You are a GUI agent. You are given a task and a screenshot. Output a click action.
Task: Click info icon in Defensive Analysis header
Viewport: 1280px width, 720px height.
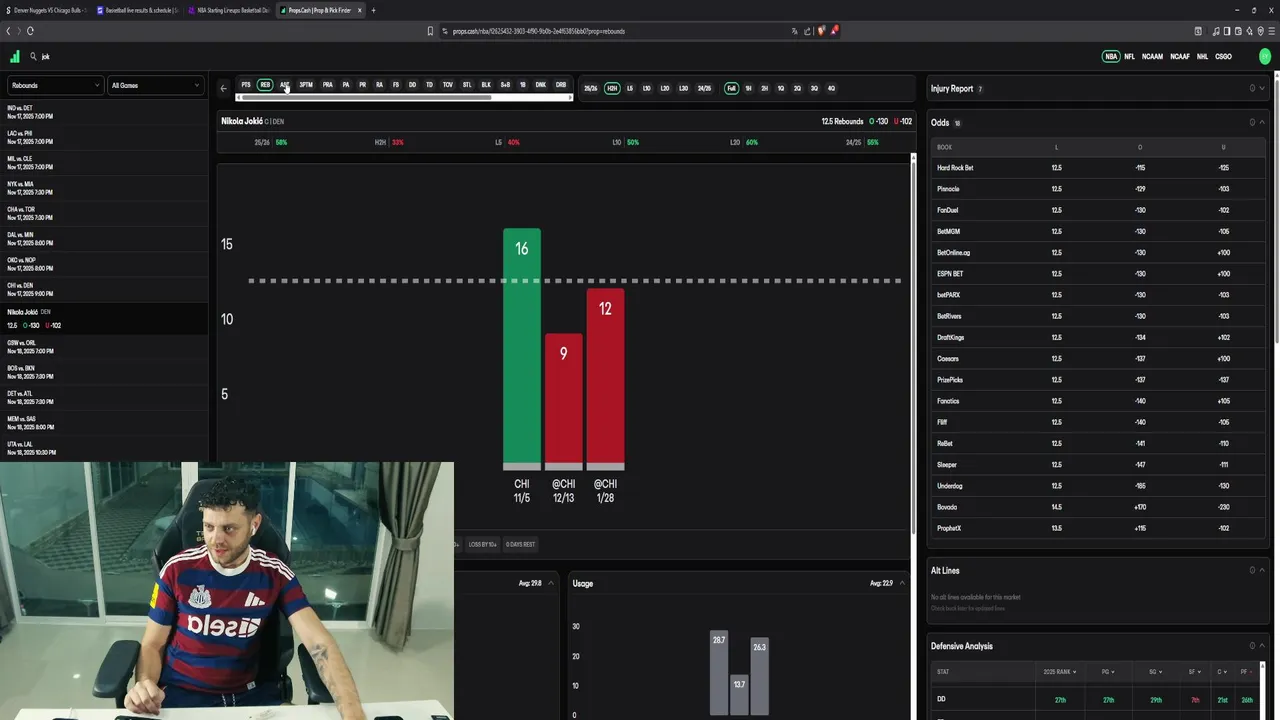coord(1252,646)
